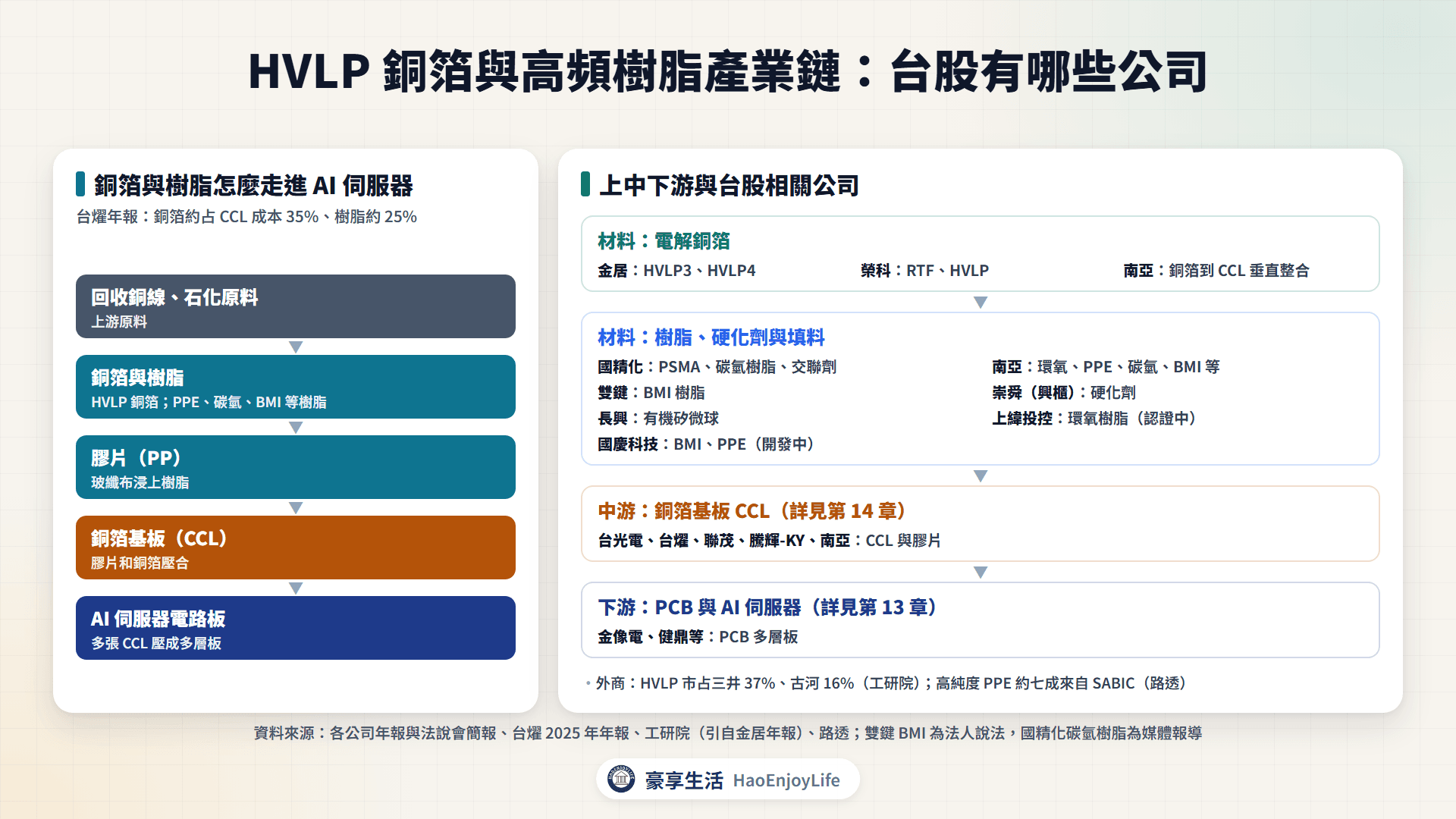Click 台光電、台燿、聯茂 CCL company line

(x=769, y=541)
